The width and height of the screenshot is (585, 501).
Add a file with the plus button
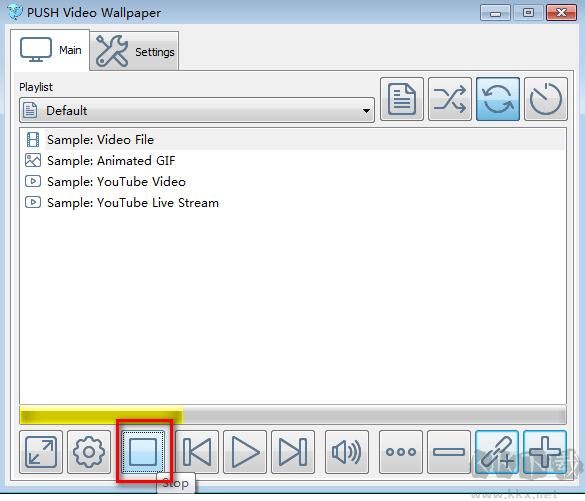tap(545, 452)
